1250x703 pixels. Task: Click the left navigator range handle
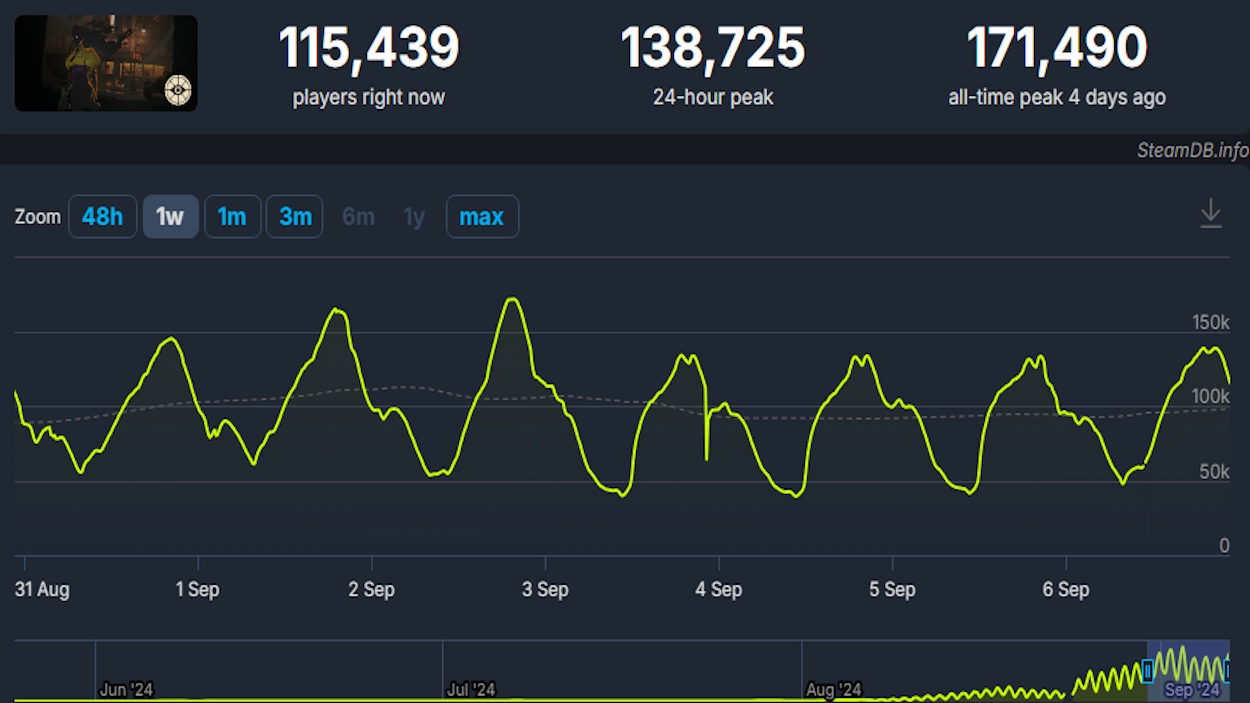click(1150, 670)
